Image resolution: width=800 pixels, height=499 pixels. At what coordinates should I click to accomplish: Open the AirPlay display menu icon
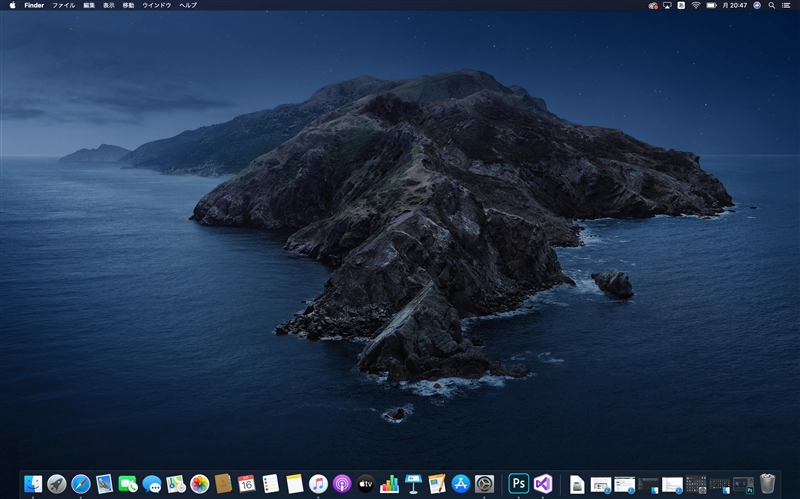point(667,5)
